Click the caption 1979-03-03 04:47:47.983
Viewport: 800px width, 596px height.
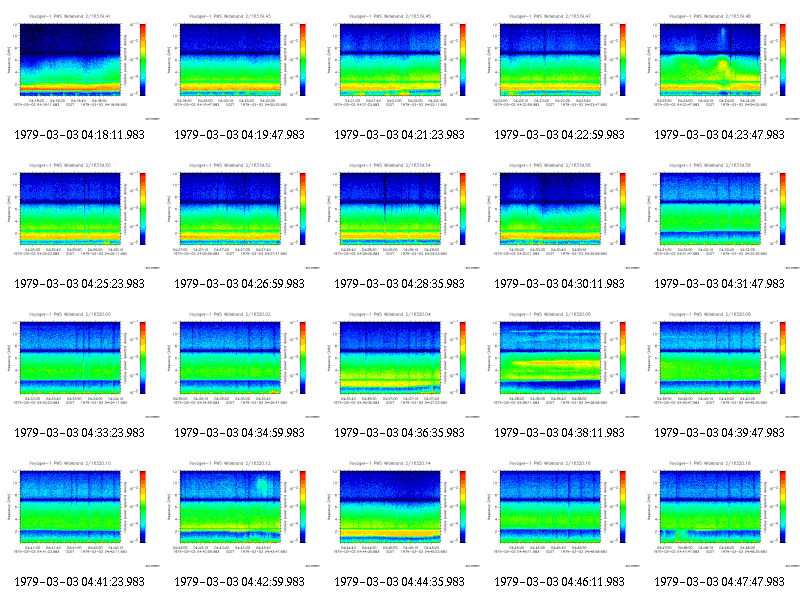(719, 582)
